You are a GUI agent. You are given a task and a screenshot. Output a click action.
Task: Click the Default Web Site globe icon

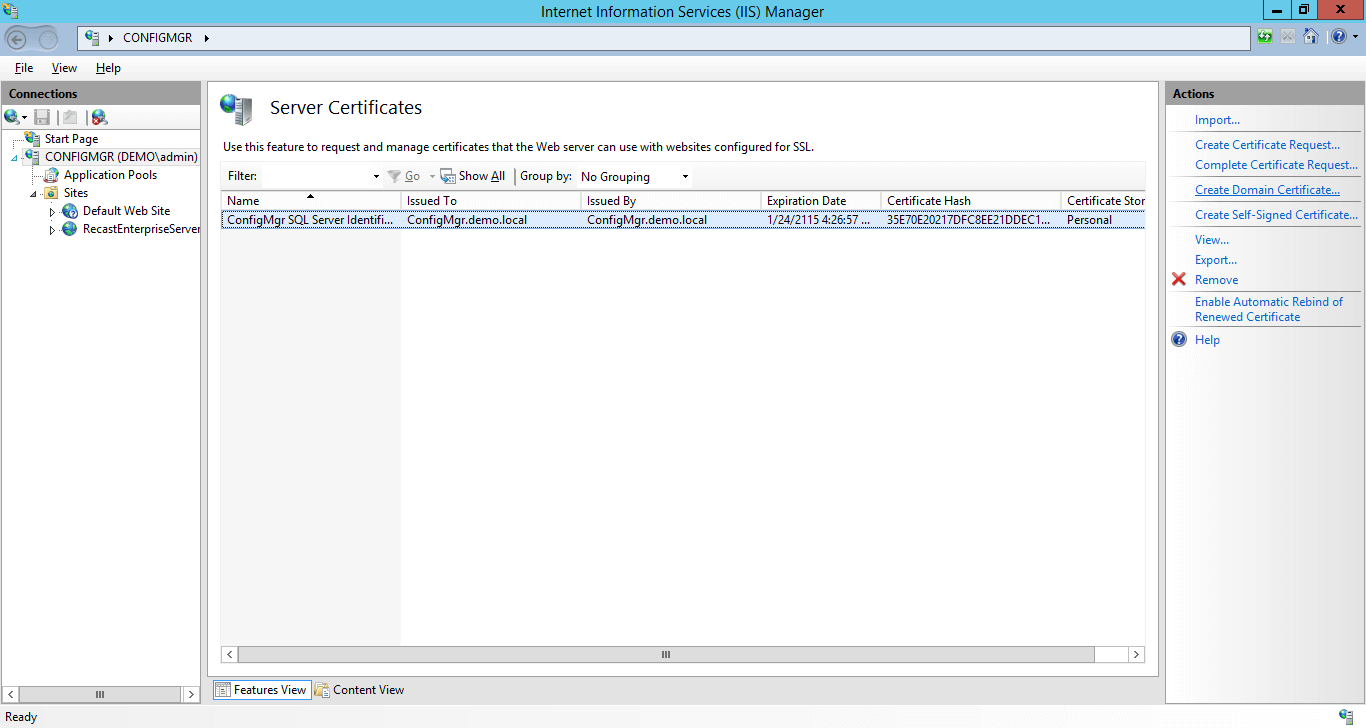tap(70, 211)
